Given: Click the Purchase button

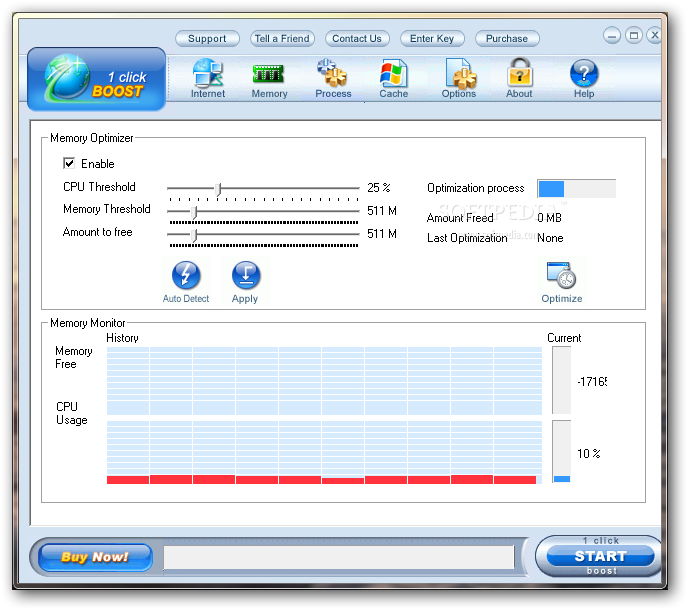Looking at the screenshot, I should pos(507,39).
